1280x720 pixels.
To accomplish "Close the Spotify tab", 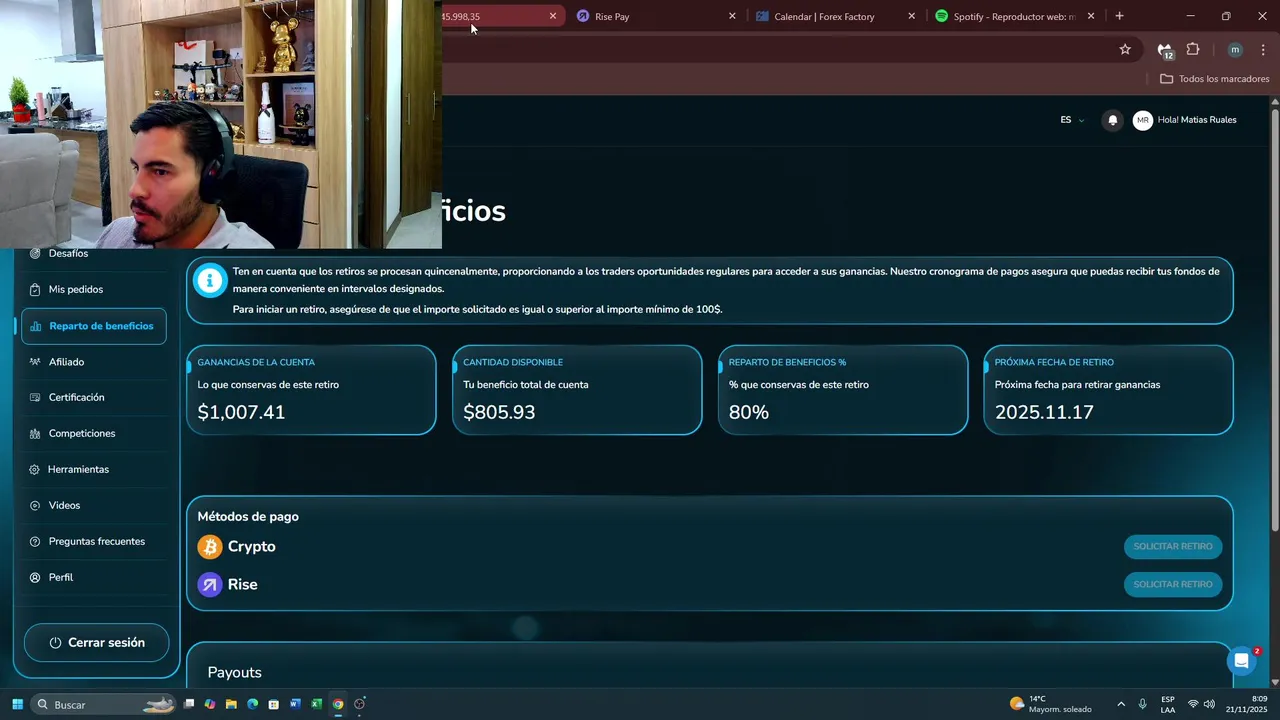I will click(x=1091, y=16).
